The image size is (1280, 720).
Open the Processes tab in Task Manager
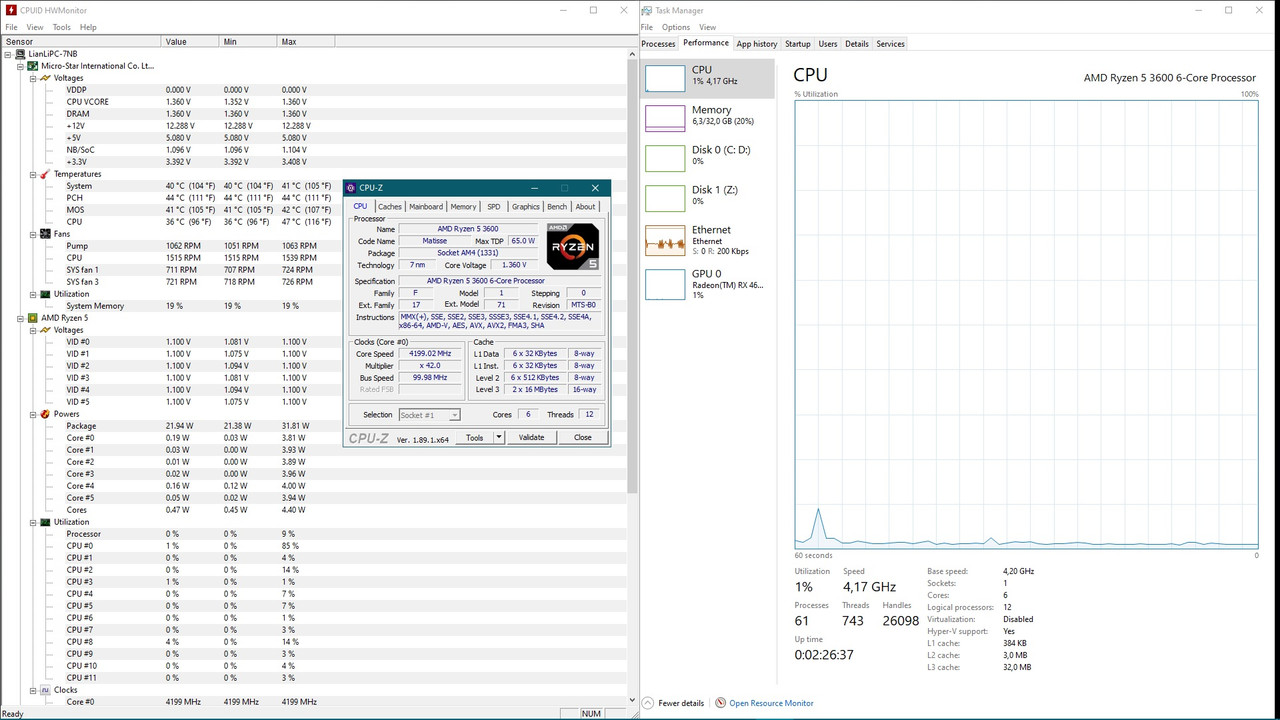pyautogui.click(x=658, y=44)
